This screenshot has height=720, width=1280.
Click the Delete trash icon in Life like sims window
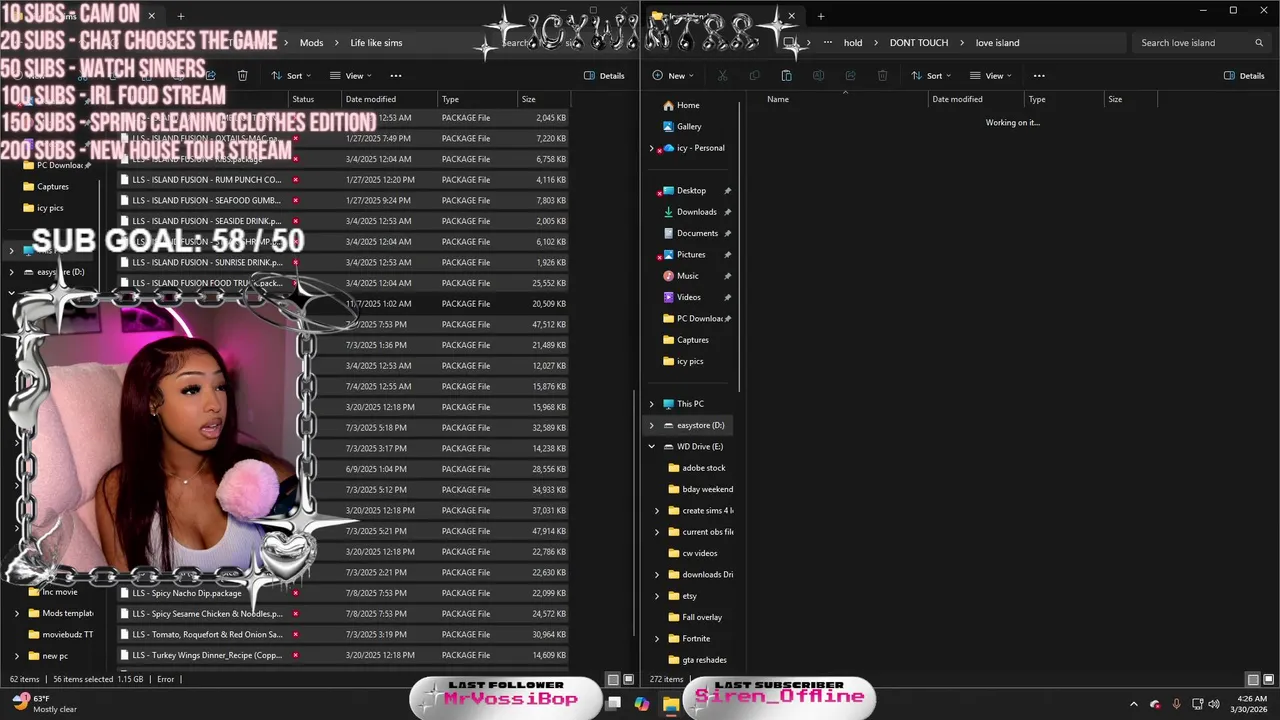242,76
